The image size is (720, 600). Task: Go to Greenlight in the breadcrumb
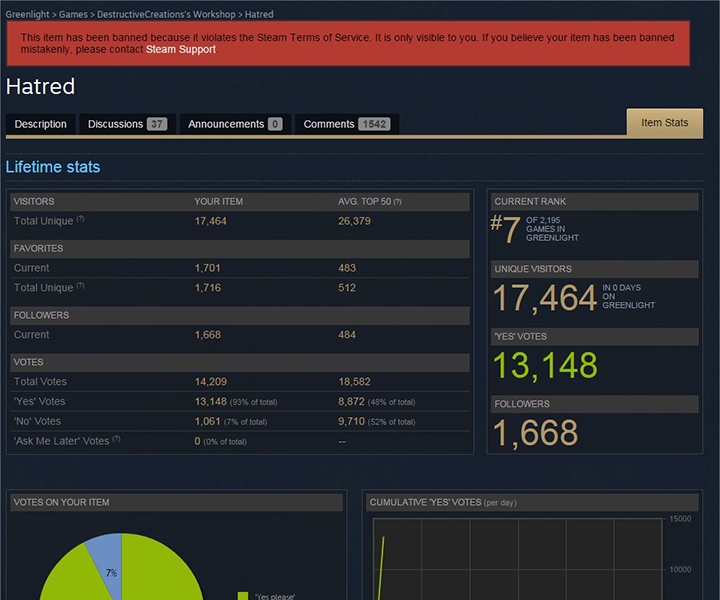click(28, 15)
